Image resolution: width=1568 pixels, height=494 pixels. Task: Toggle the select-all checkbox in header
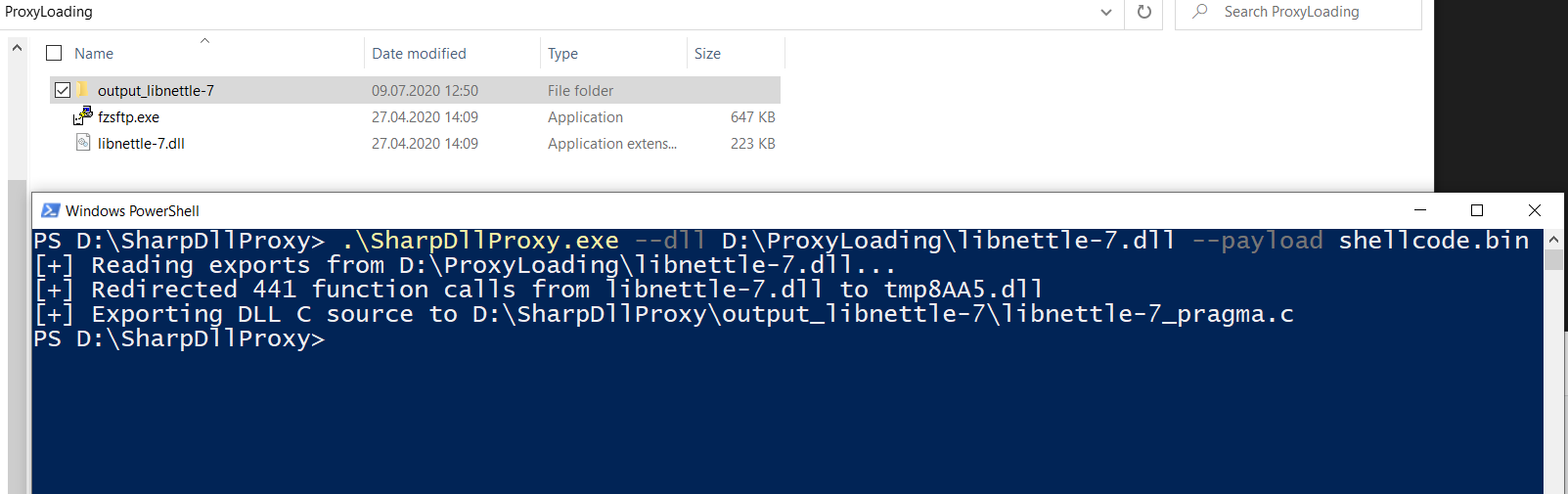(54, 53)
